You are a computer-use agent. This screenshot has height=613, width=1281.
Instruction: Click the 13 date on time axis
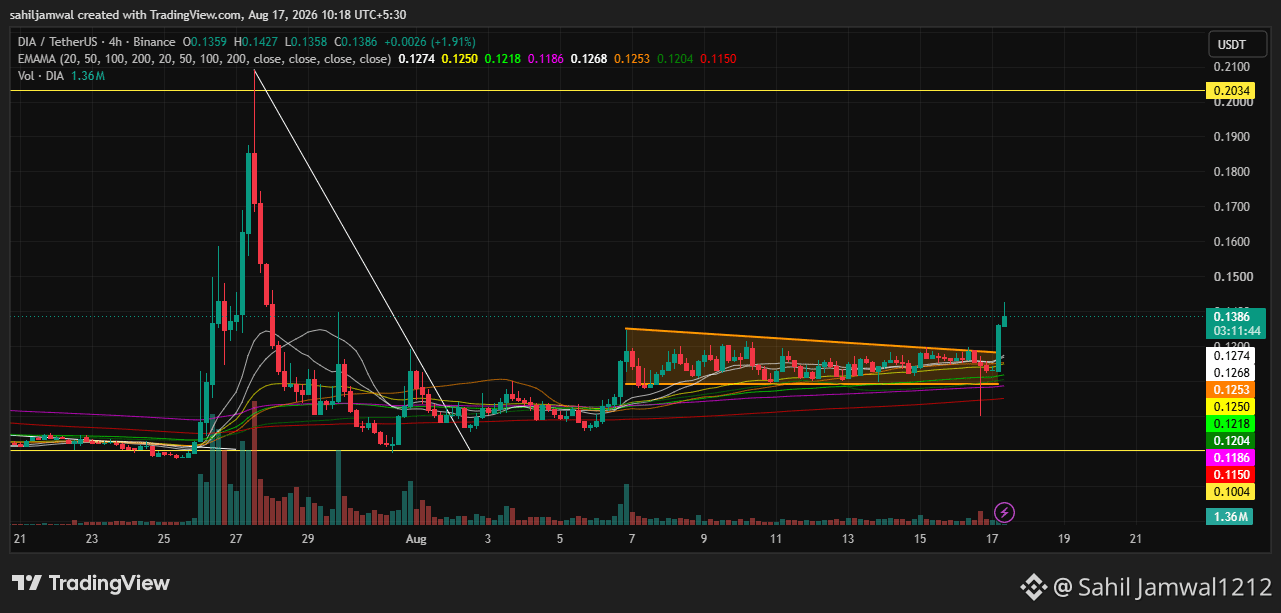(848, 539)
